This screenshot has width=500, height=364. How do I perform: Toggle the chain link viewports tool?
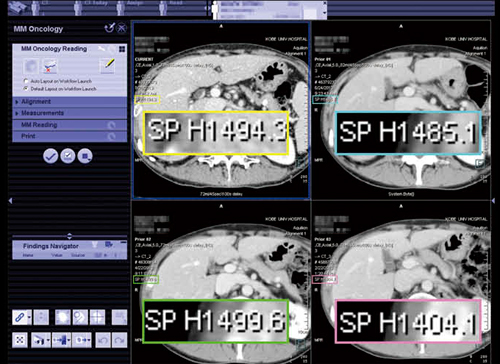pyautogui.click(x=20, y=317)
